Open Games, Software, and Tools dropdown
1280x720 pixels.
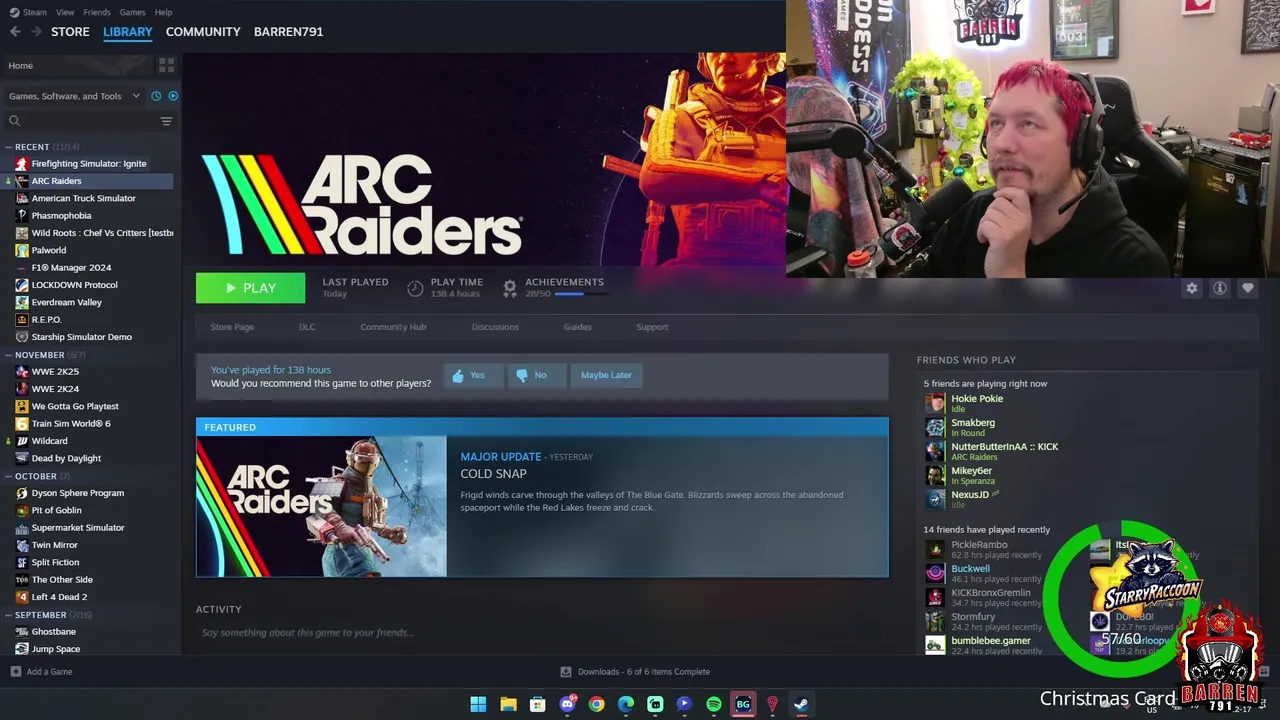tap(74, 96)
